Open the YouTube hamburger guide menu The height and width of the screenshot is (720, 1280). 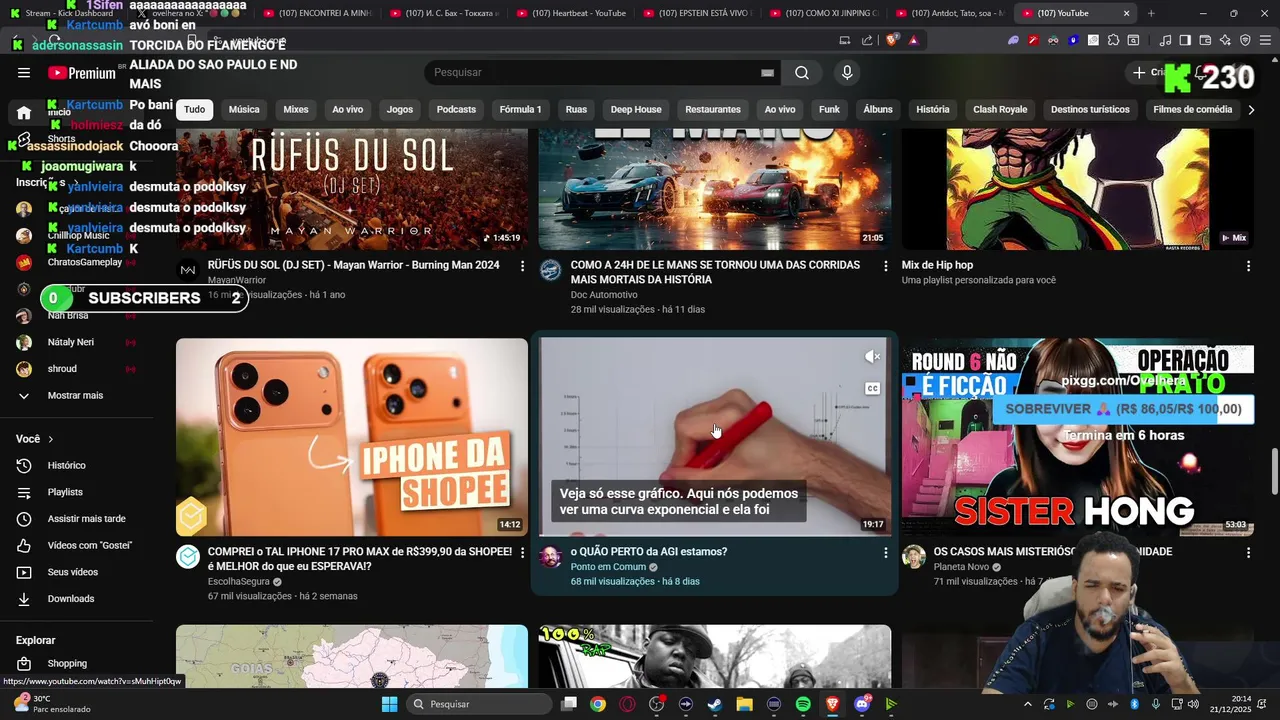[24, 73]
